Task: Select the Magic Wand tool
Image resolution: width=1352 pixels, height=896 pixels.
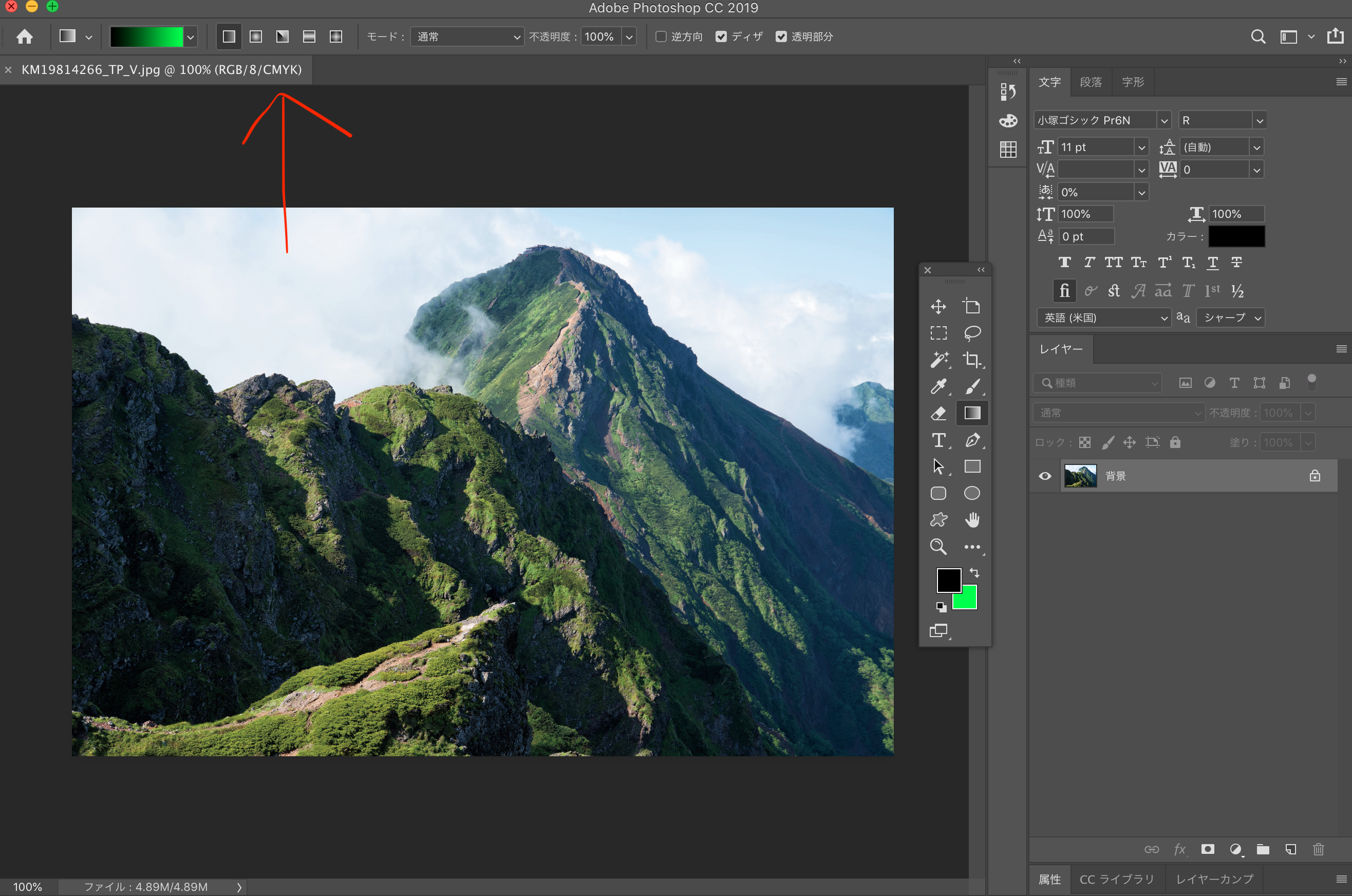Action: [x=938, y=360]
